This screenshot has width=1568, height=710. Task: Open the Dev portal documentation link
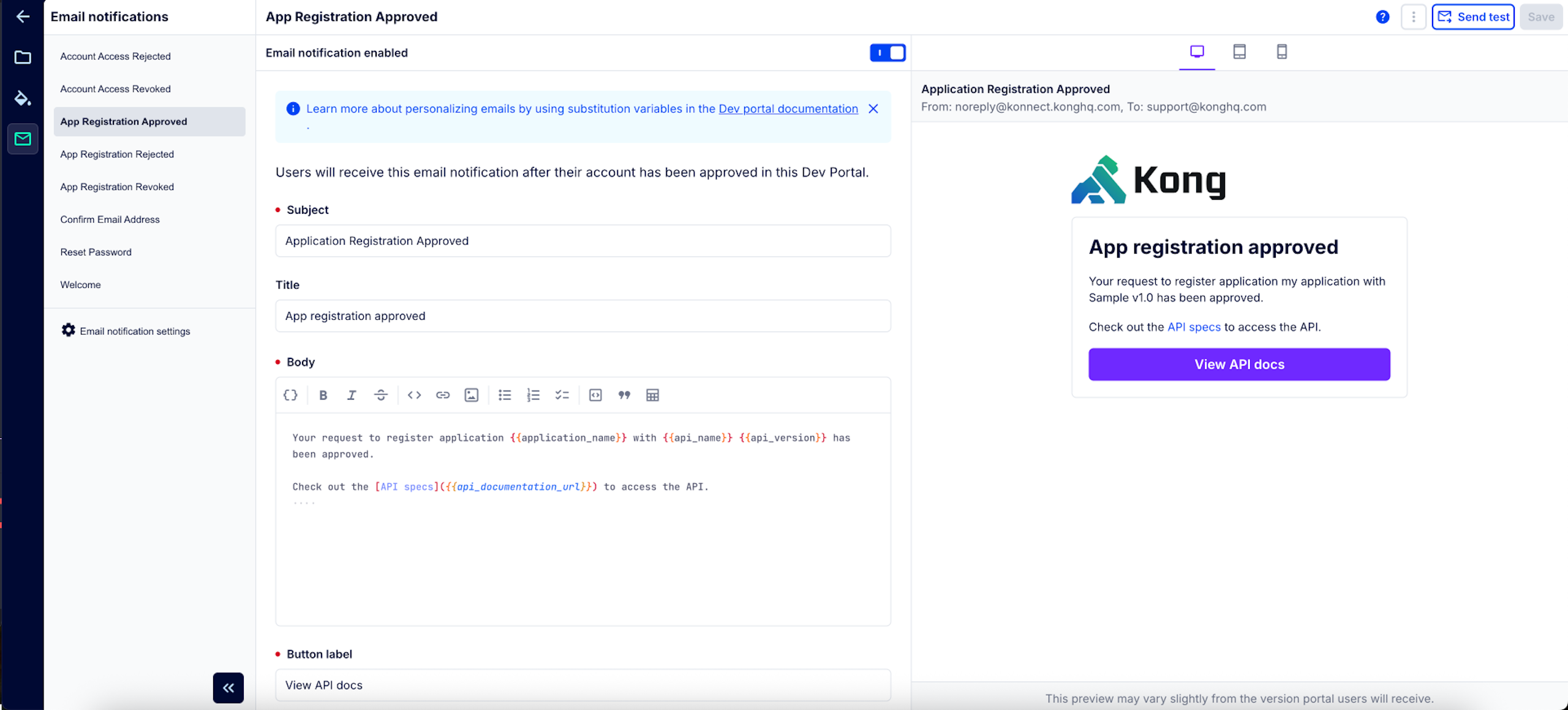point(788,108)
